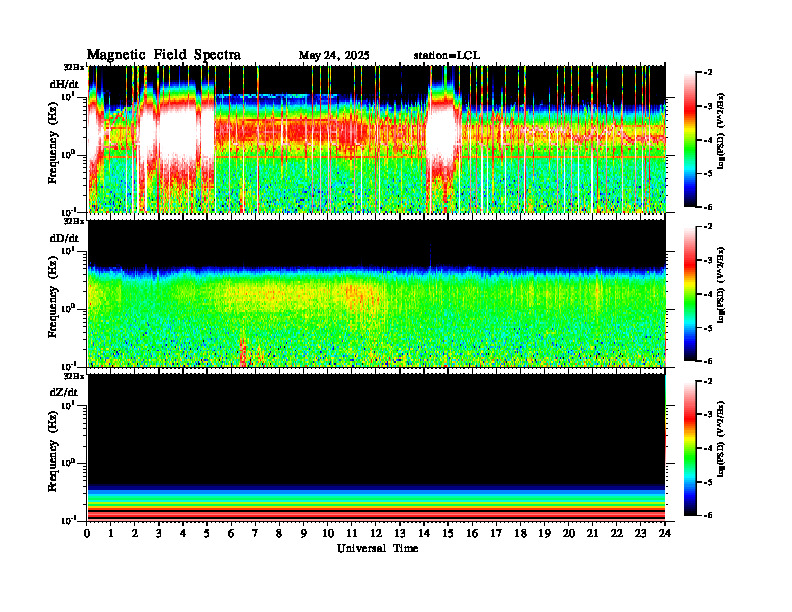Viewport: 792px width, 612px height.
Task: Click hour 4 tick label on time axis
Action: tap(183, 534)
